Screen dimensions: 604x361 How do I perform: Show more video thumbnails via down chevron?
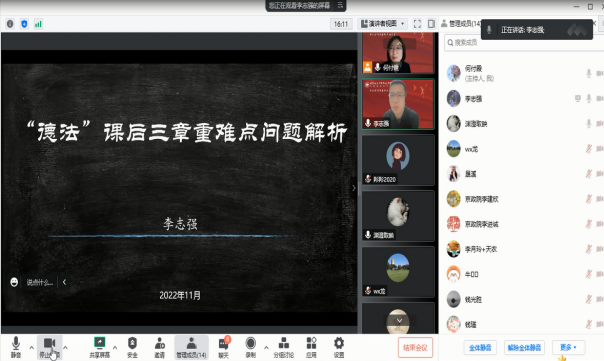click(399, 321)
